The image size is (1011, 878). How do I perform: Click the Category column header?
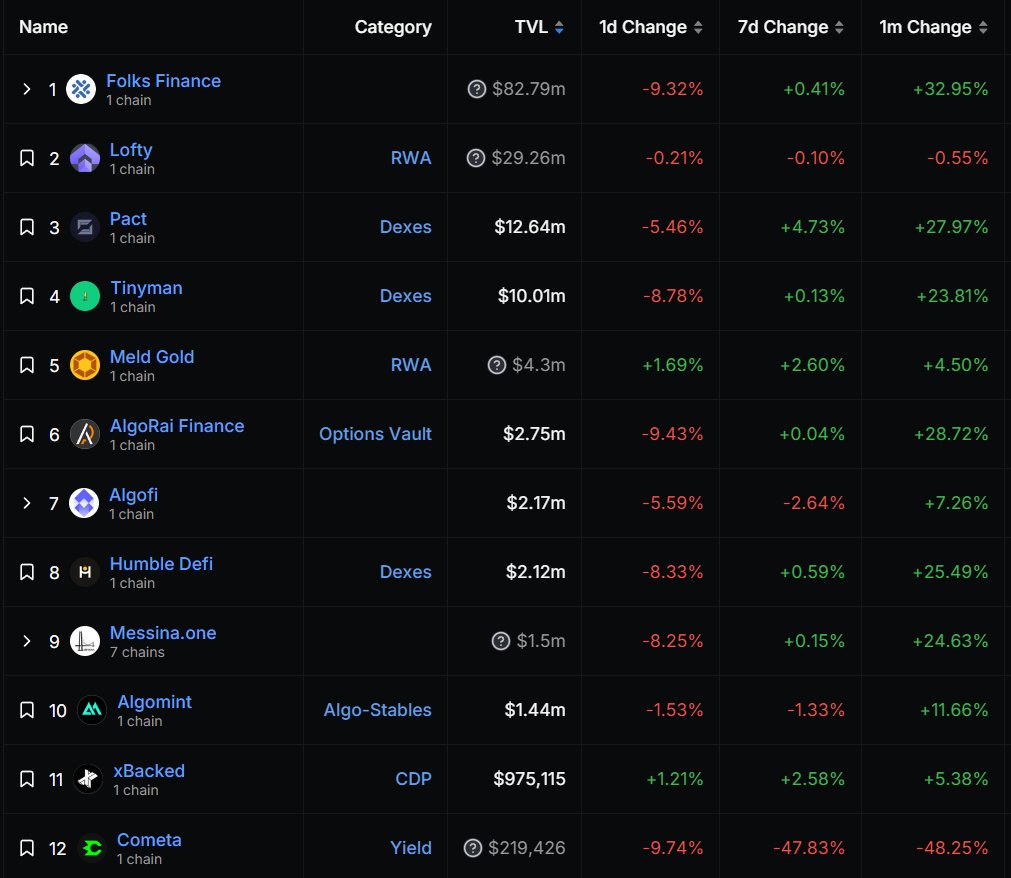(393, 27)
